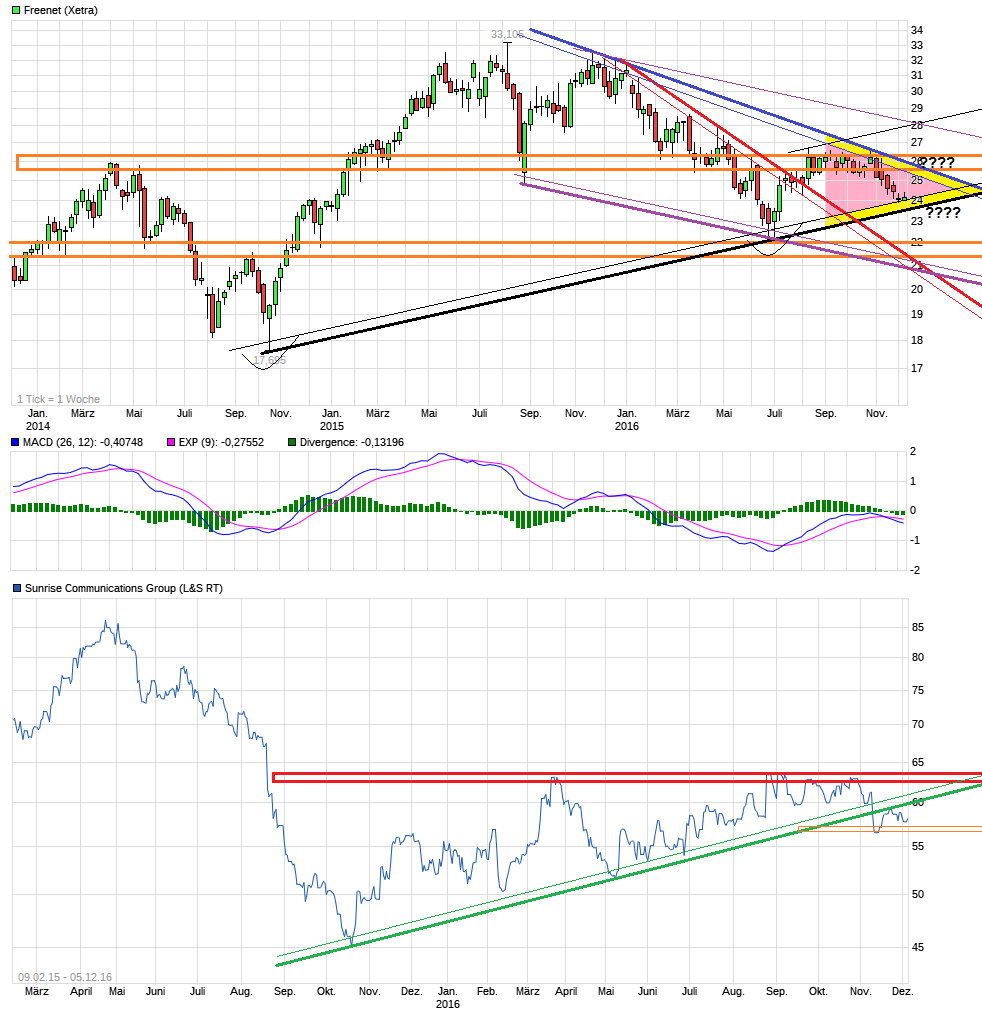
Task: Click 'Jan. 2015' on Freenet time axis
Action: point(331,420)
